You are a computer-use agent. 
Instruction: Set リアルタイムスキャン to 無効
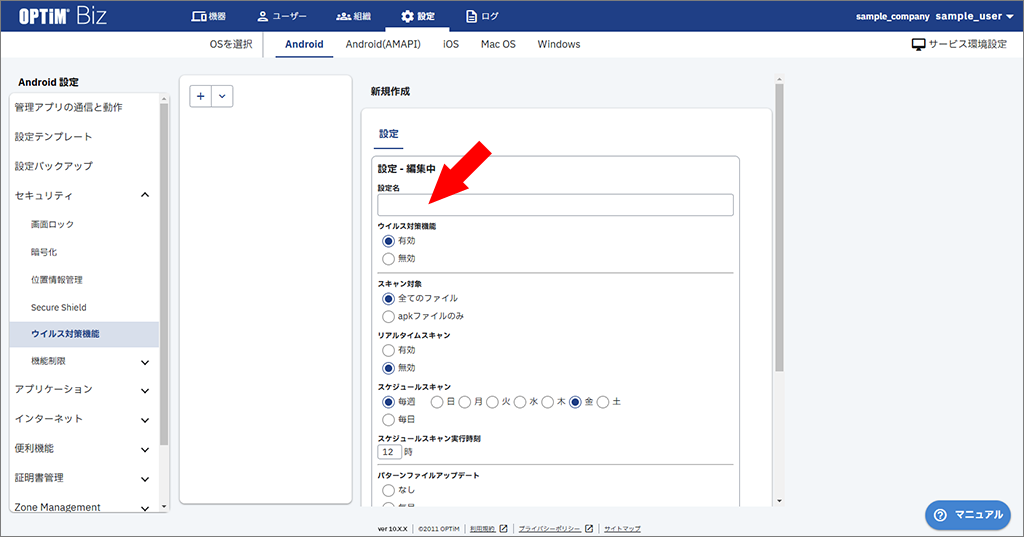pyautogui.click(x=389, y=368)
